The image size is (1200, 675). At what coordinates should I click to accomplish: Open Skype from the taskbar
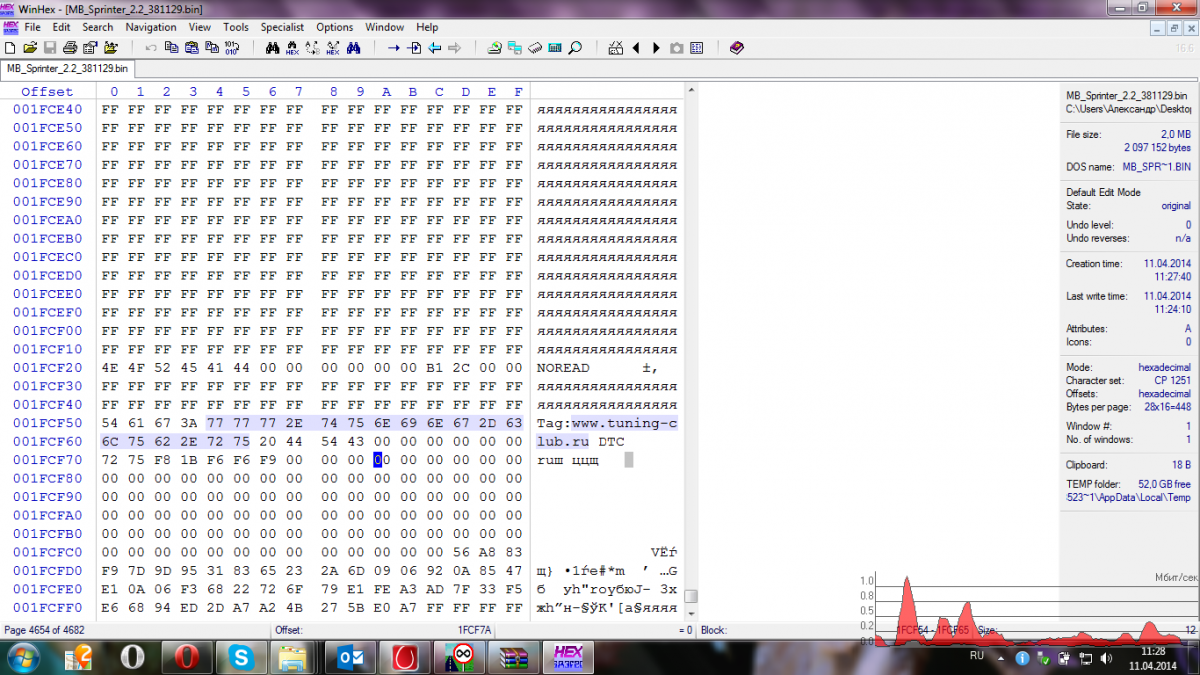pyautogui.click(x=240, y=657)
